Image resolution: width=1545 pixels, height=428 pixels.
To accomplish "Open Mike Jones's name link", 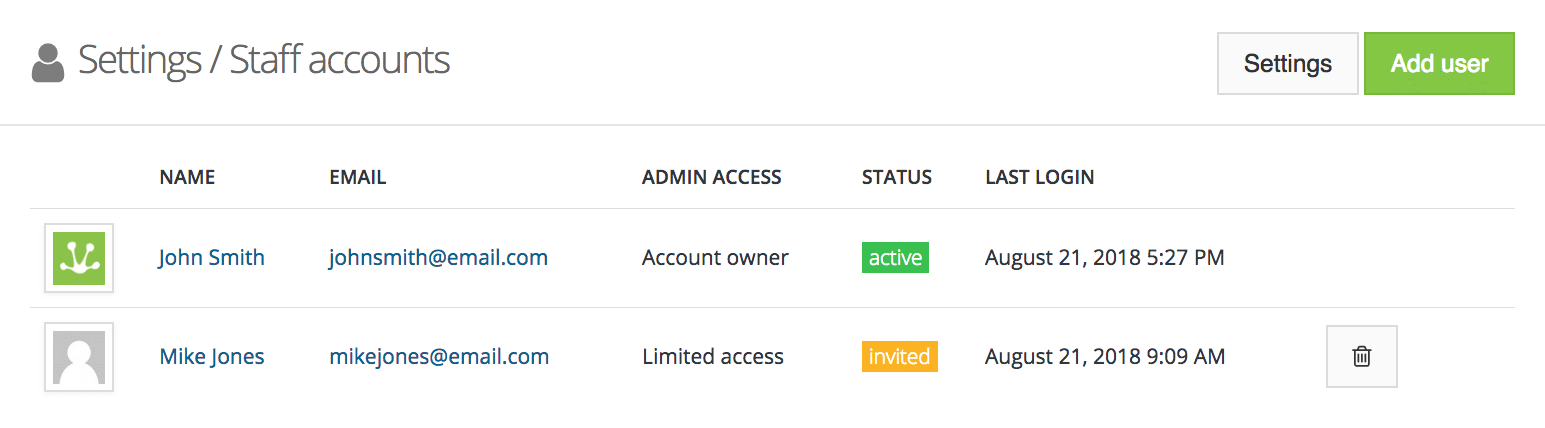I will [212, 357].
